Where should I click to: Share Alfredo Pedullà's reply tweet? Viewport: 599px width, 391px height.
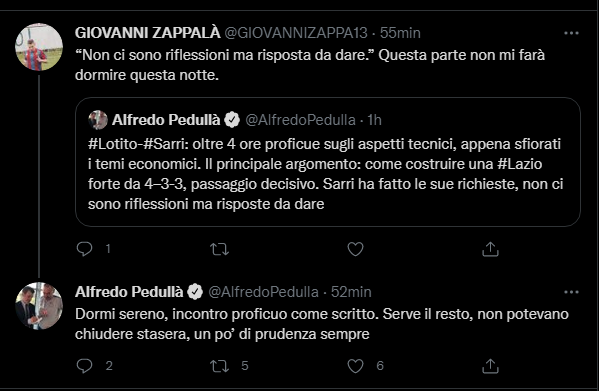491,366
